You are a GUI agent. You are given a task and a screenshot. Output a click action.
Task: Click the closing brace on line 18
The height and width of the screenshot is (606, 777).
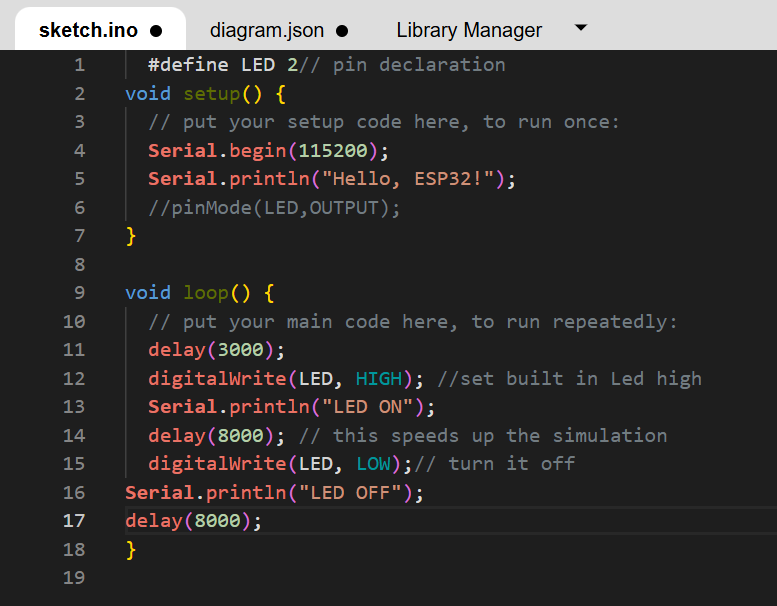(131, 550)
